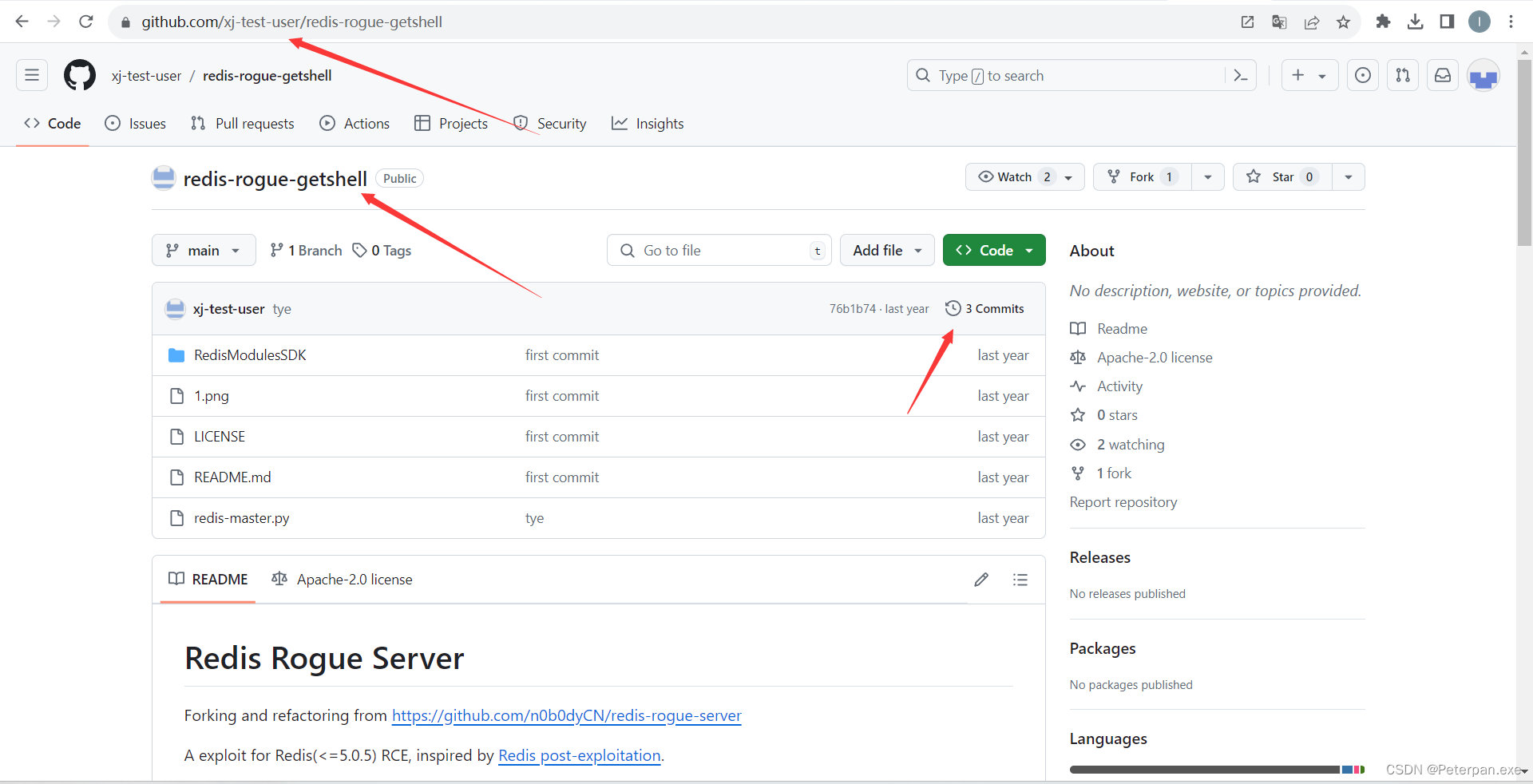Reload the browser page

coord(86,22)
